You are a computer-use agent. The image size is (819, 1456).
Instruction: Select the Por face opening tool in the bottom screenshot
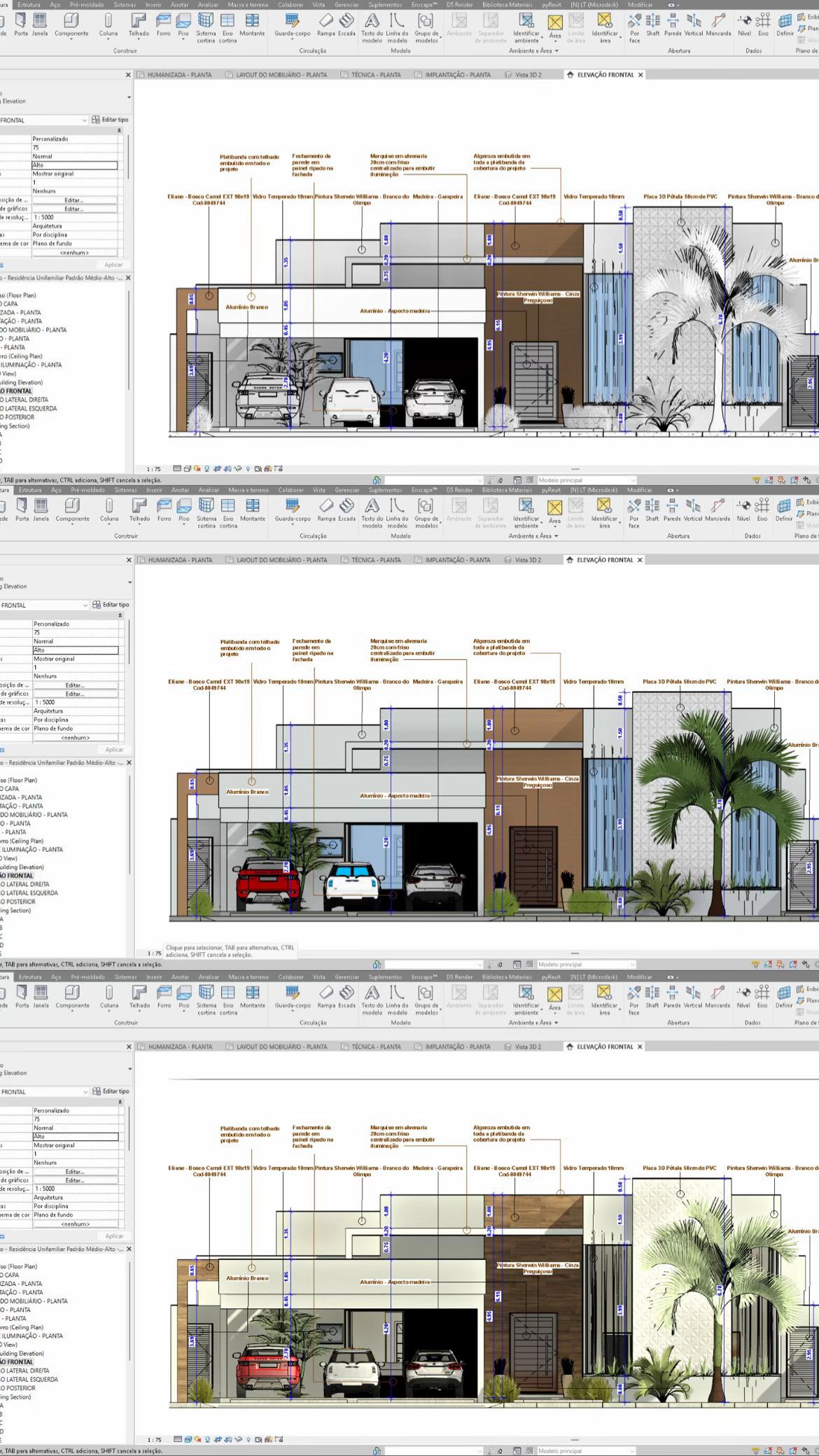point(634,1000)
